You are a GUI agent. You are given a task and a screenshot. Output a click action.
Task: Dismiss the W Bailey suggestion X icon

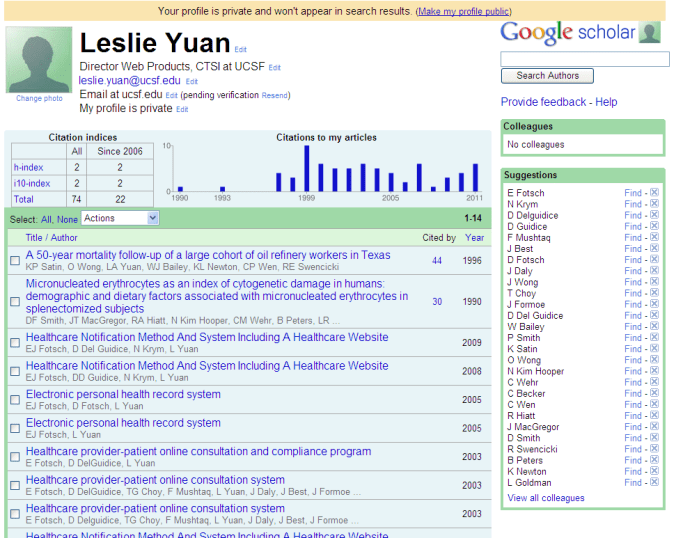click(655, 327)
